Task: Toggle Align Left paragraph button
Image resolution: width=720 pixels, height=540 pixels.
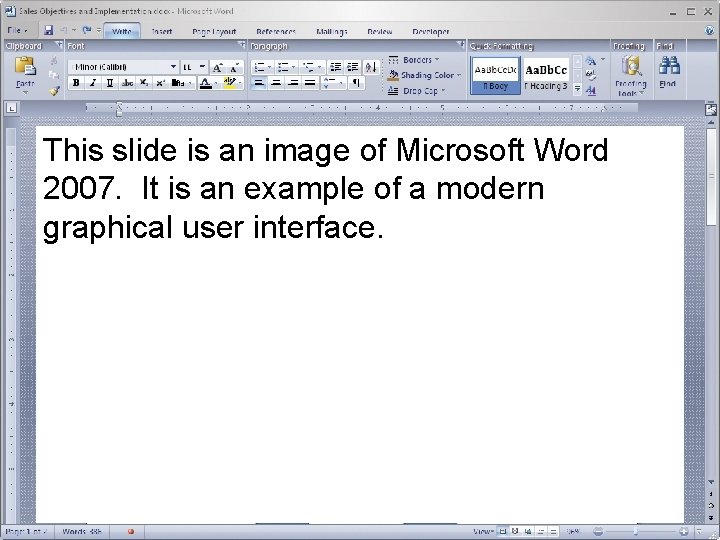Action: 259,83
